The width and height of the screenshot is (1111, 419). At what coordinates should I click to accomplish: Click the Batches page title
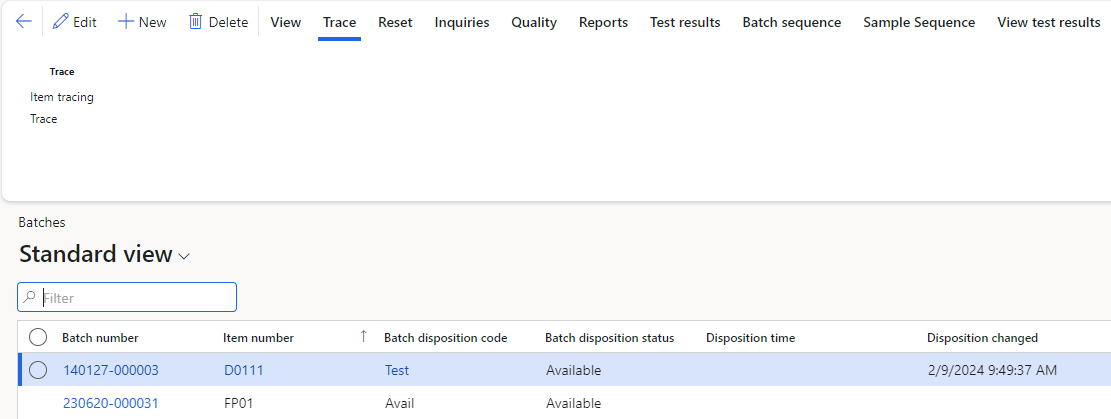point(42,223)
